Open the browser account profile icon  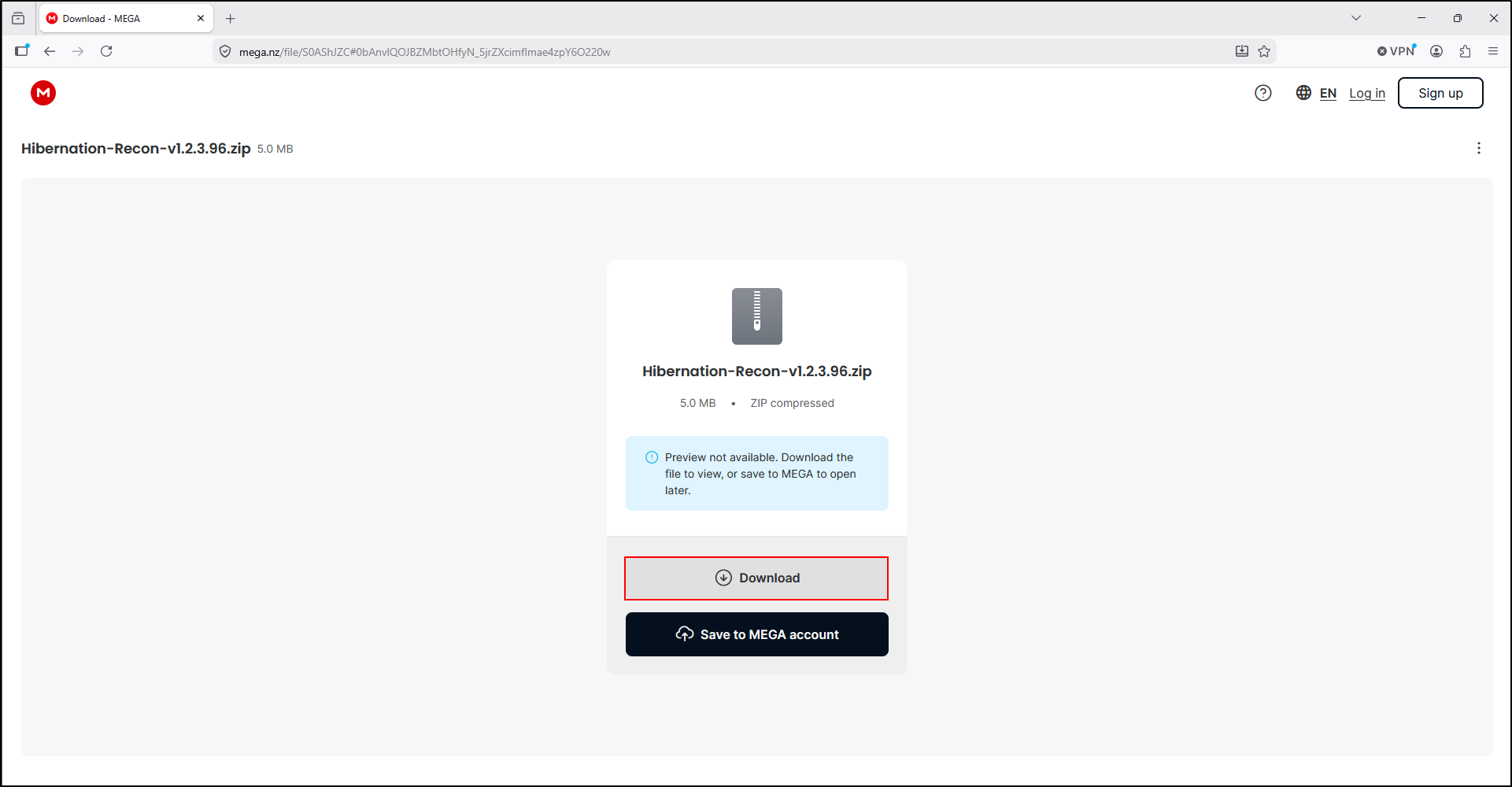pyautogui.click(x=1436, y=51)
